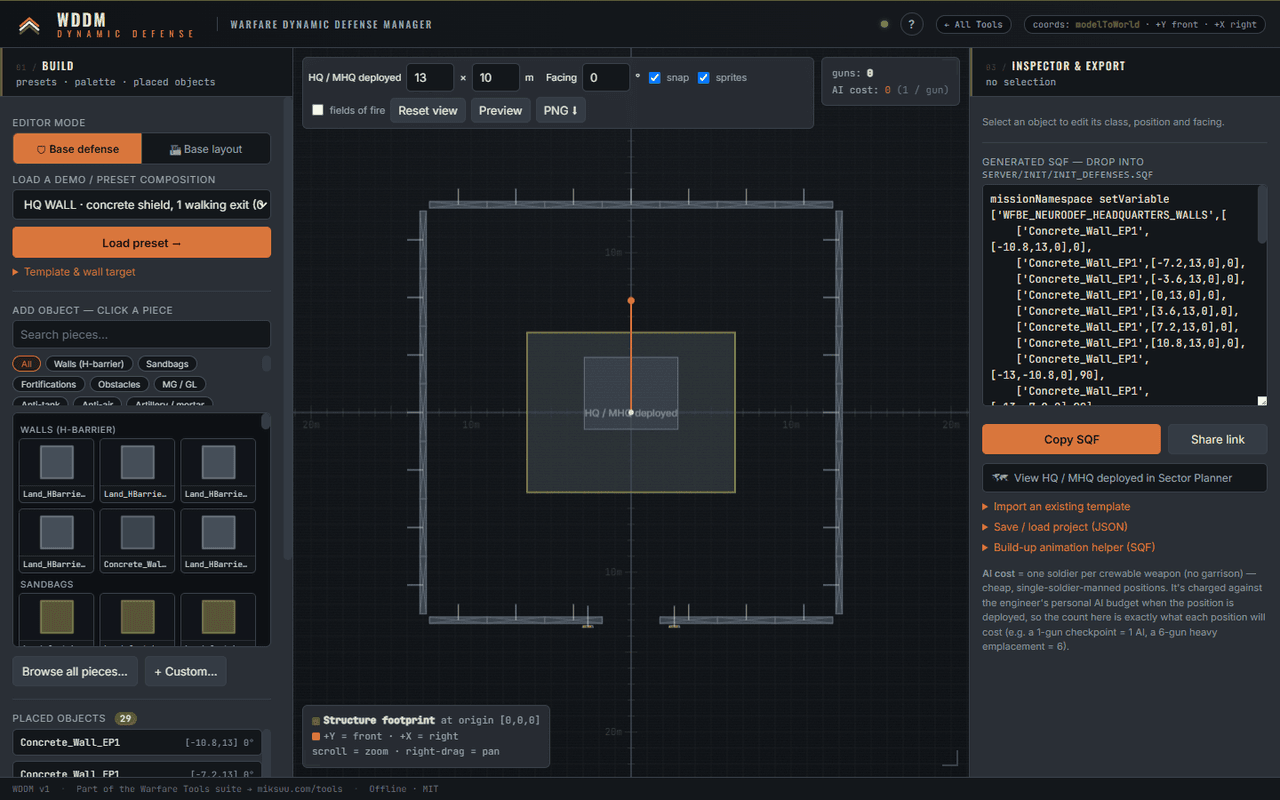
Task: Open View HQ / MHQ deployed in Sector Planner
Action: 1125,478
